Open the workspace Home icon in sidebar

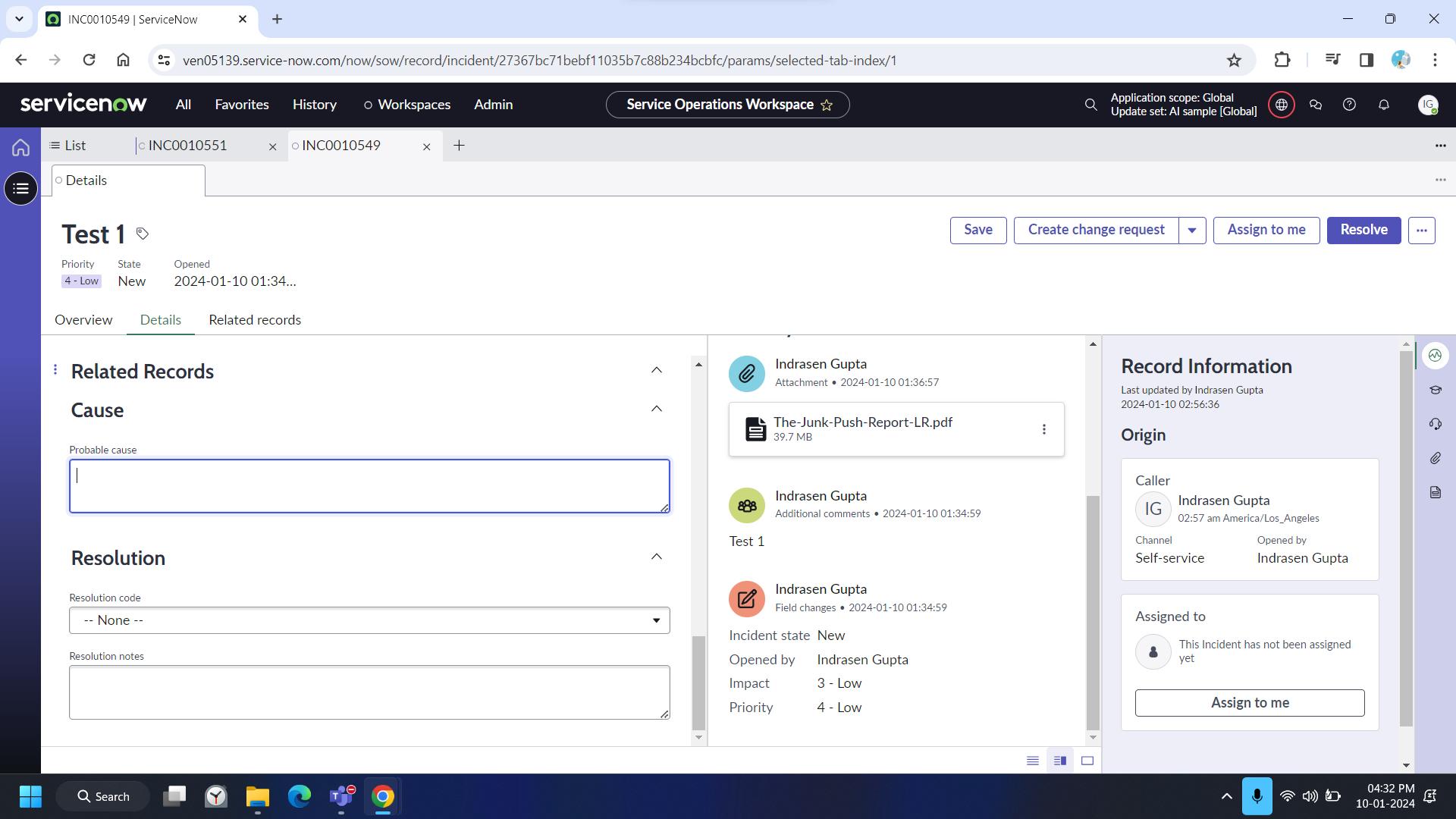[x=20, y=147]
